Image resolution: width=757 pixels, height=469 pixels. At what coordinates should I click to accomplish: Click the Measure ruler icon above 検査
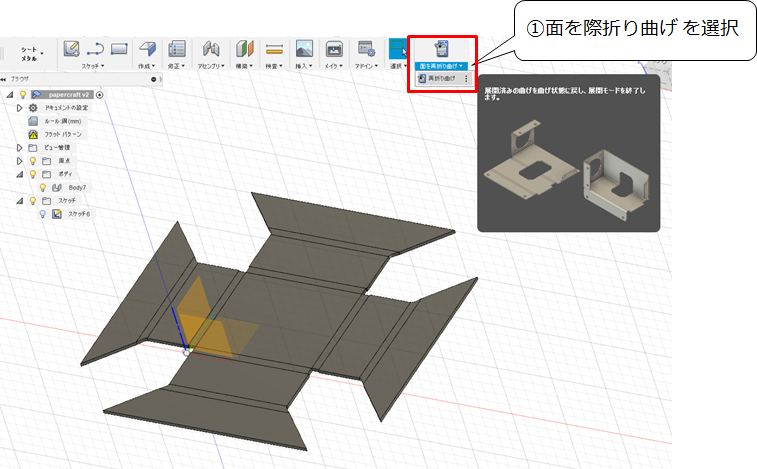click(x=274, y=49)
